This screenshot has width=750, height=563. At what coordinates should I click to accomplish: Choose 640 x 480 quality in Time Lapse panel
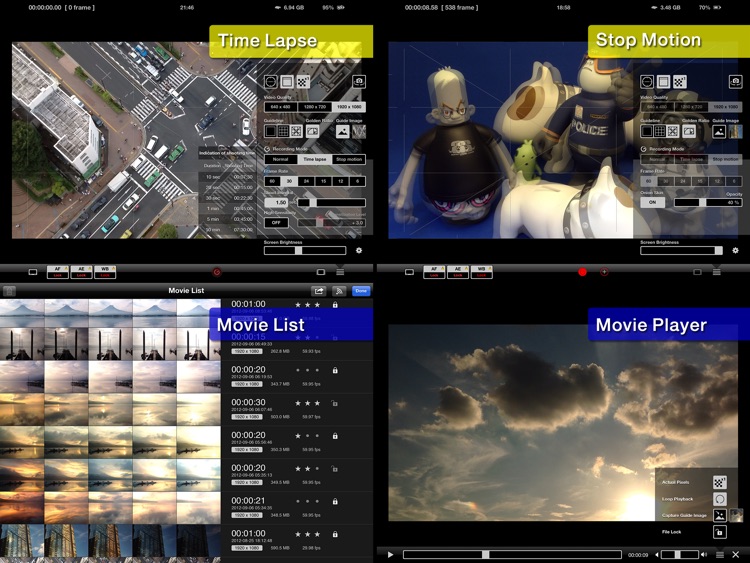click(x=281, y=107)
